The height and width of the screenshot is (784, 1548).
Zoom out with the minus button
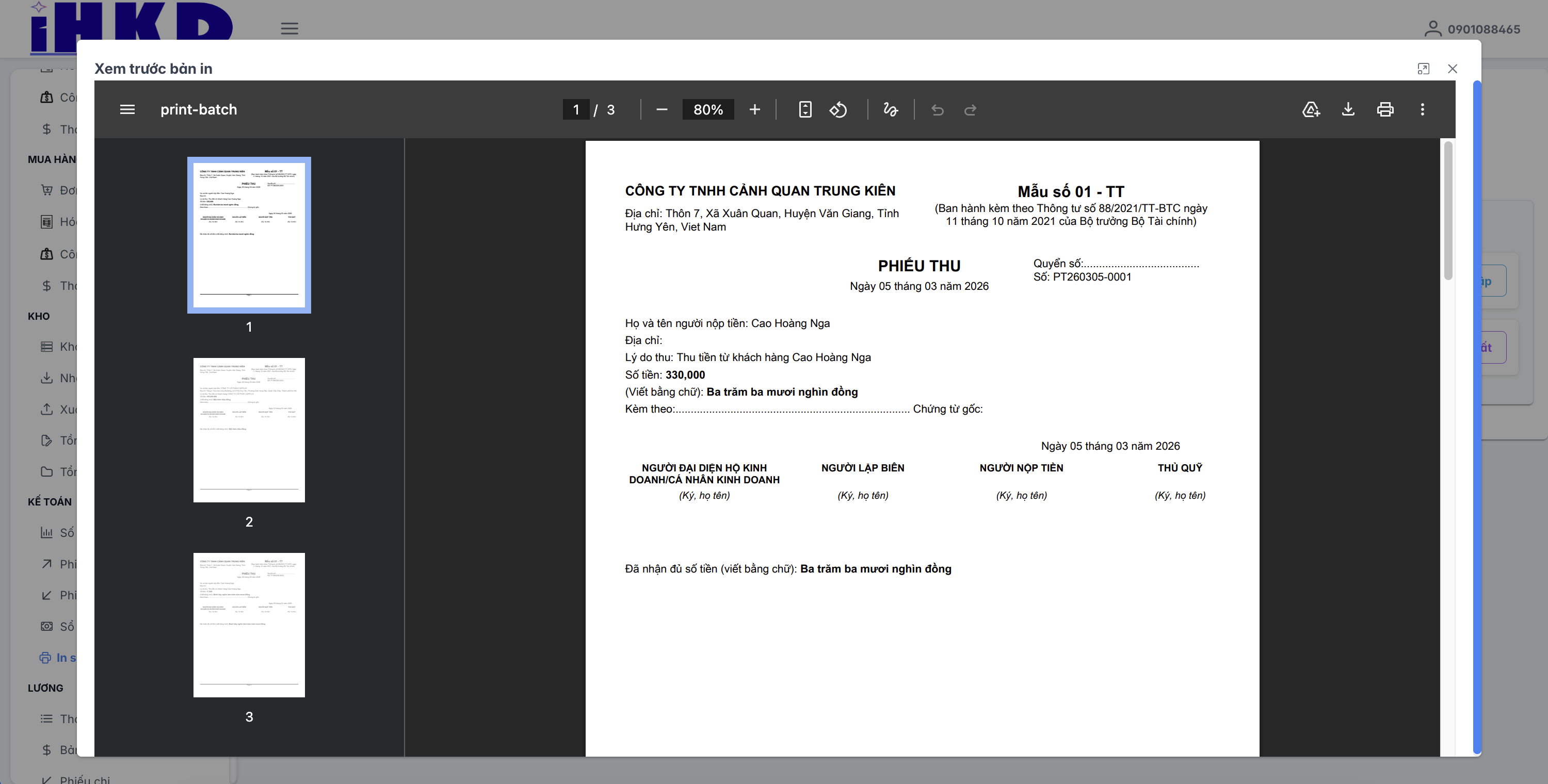tap(662, 109)
